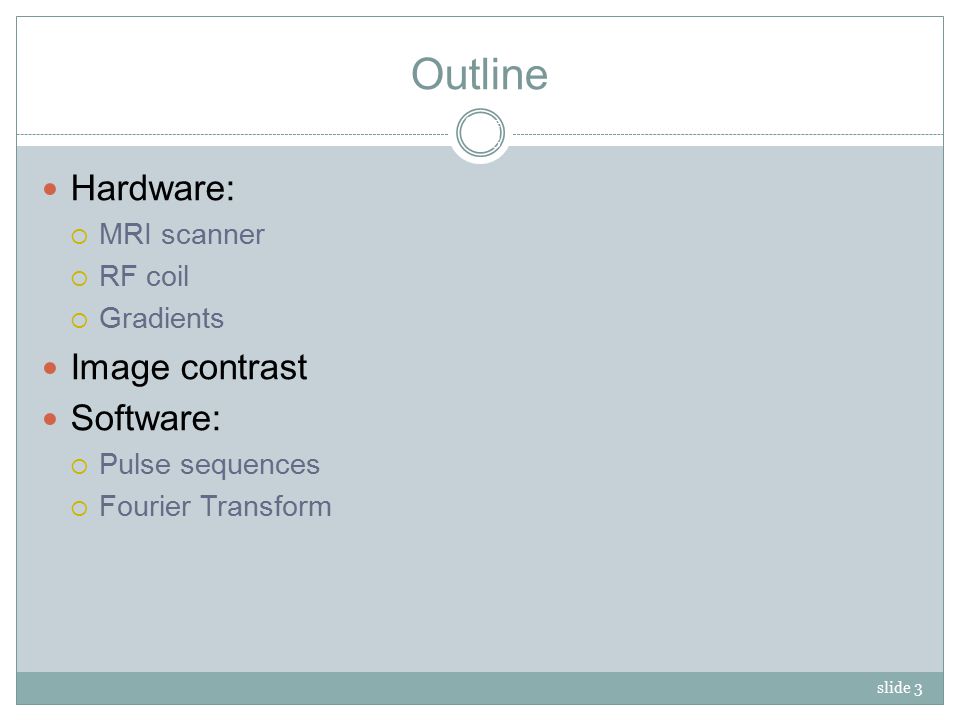Image resolution: width=960 pixels, height=720 pixels.
Task: Click the hollow bullet next to MRI scanner
Action: click(80, 236)
